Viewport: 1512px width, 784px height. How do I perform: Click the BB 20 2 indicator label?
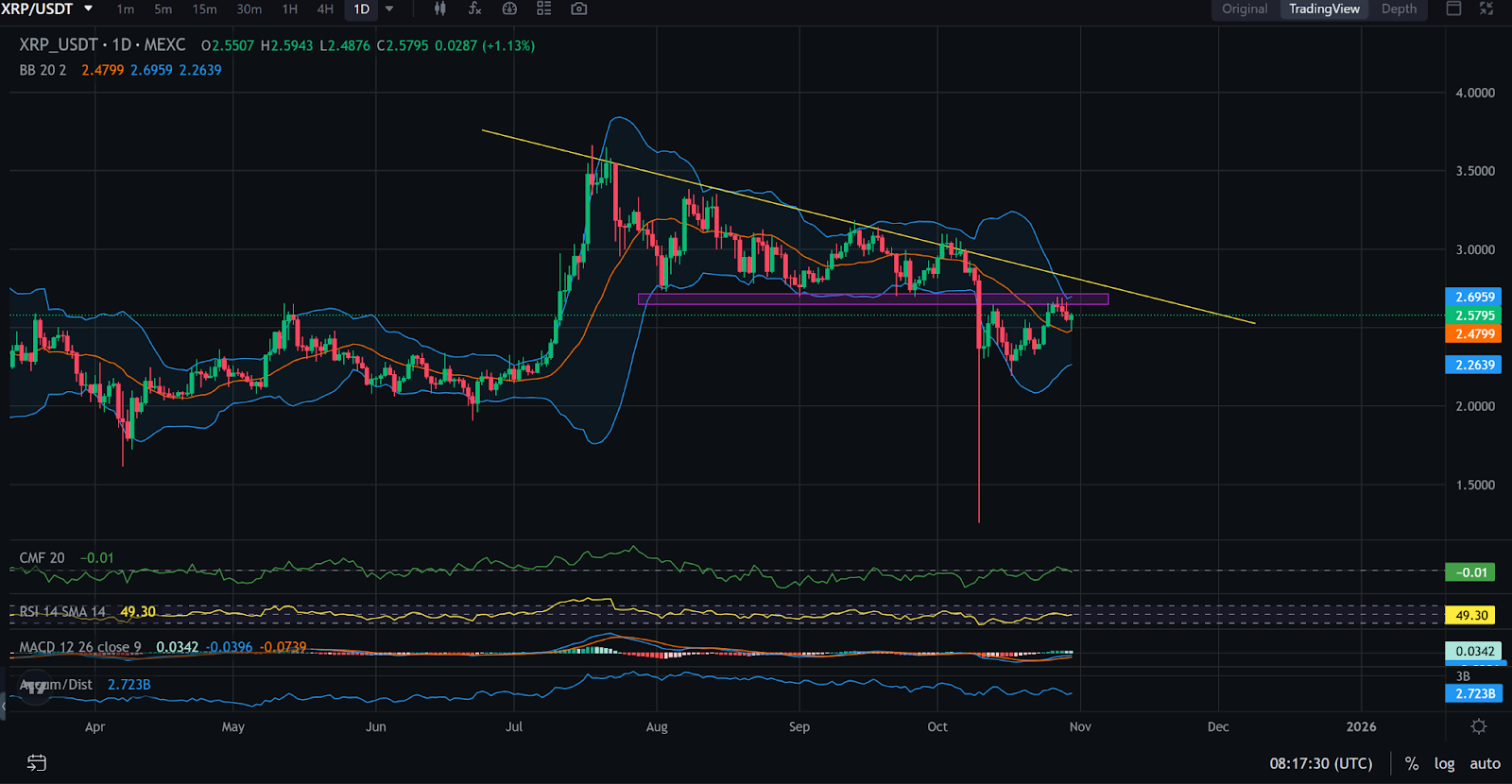coord(43,70)
